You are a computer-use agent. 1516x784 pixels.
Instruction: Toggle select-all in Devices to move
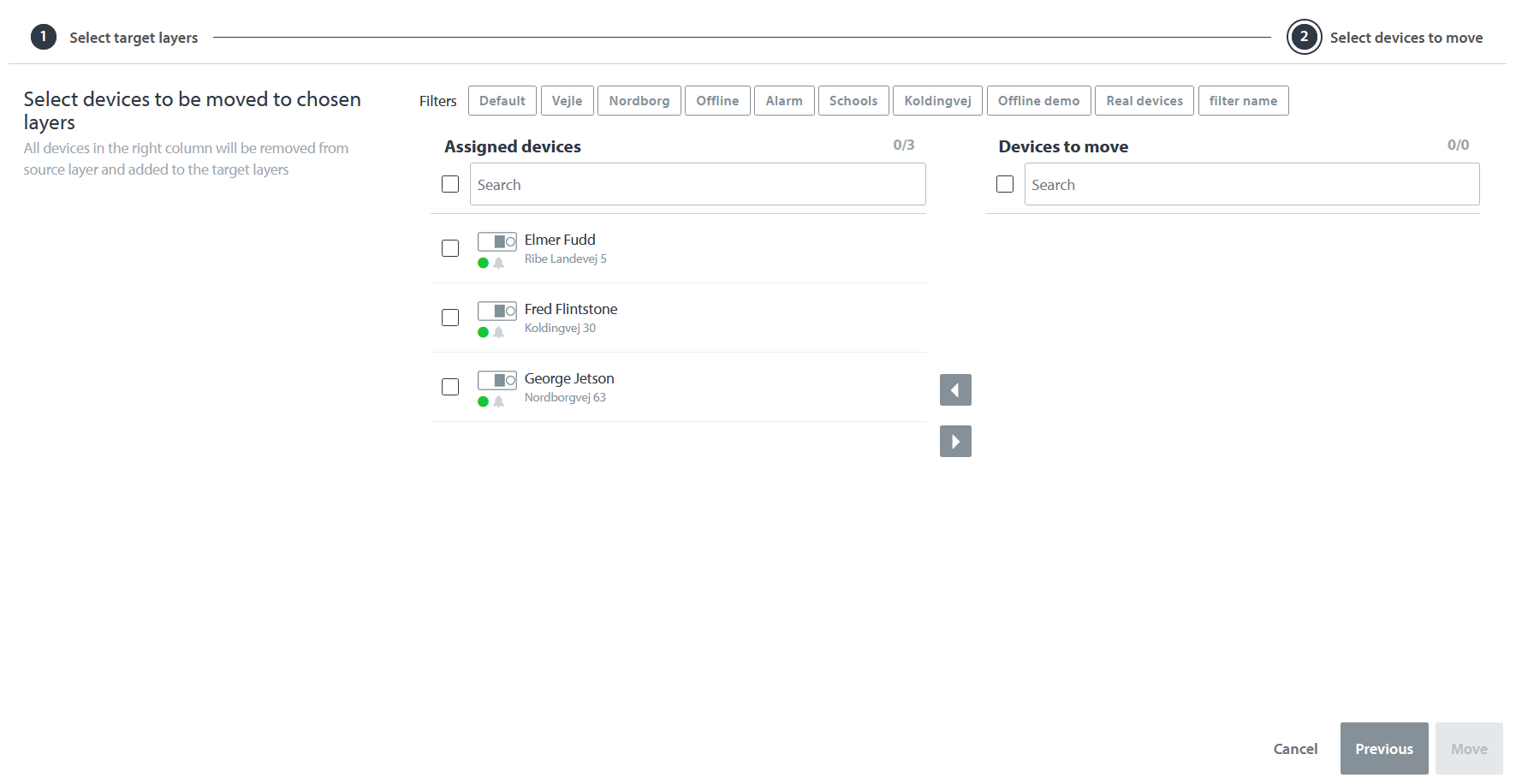tap(1005, 184)
